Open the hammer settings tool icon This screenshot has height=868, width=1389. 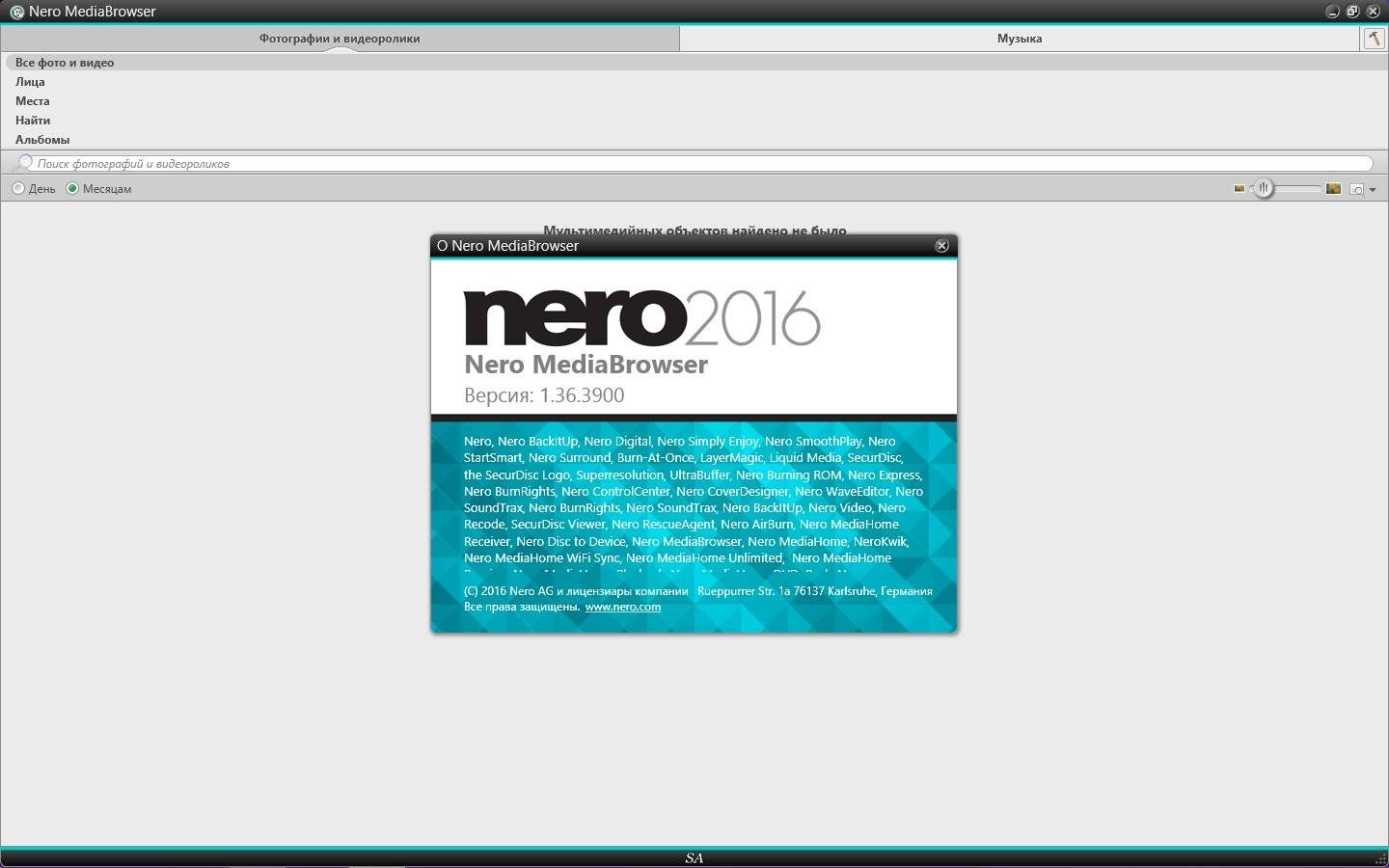click(x=1374, y=39)
